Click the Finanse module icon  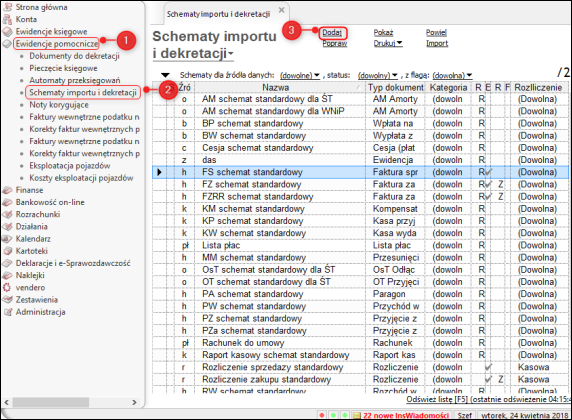coord(7,190)
